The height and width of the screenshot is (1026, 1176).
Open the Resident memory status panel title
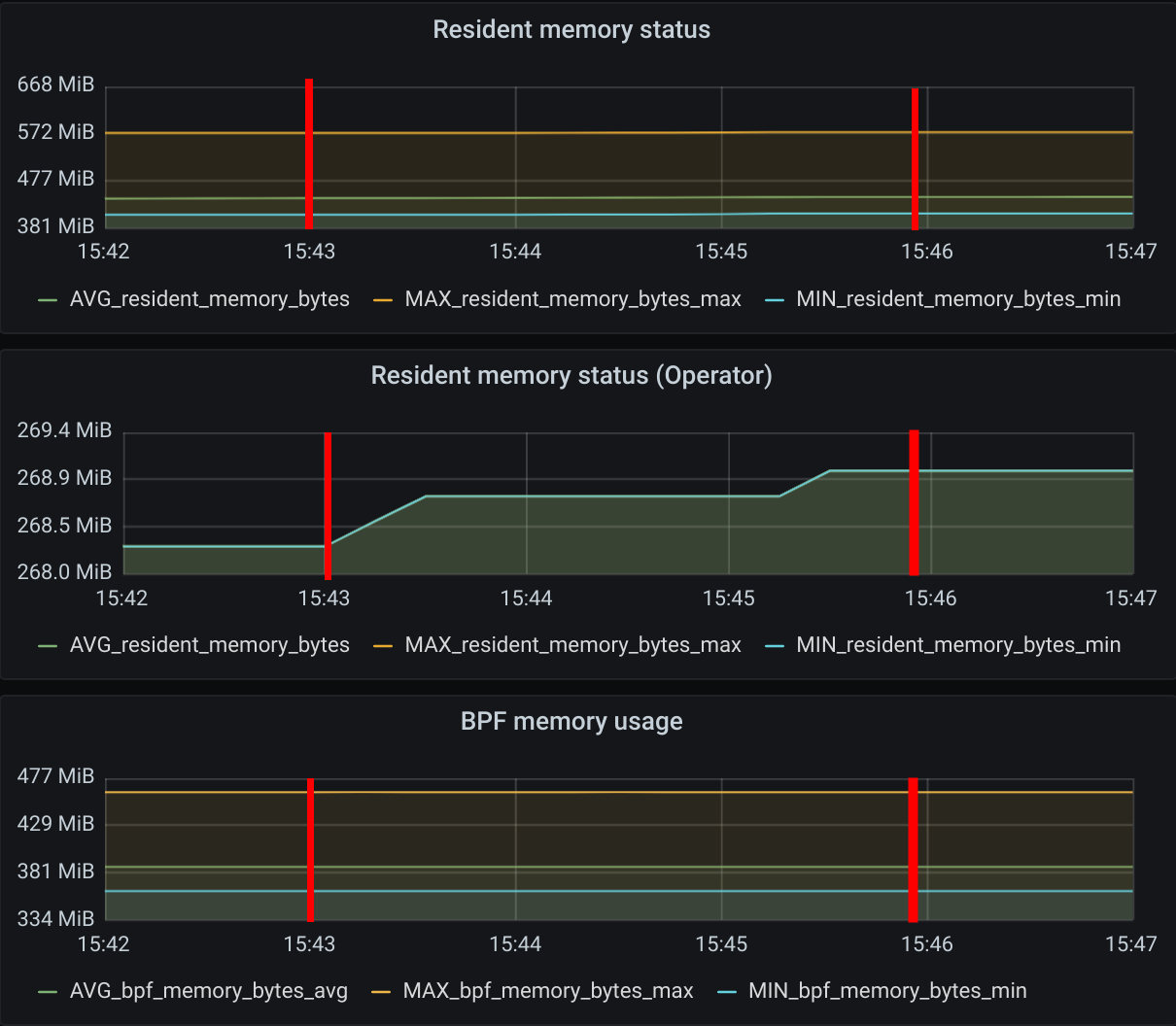[571, 30]
